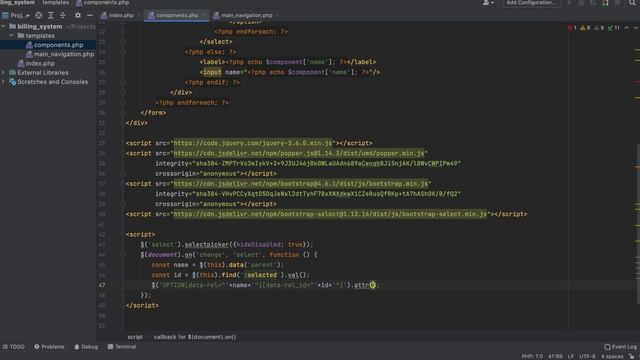
Task: Open the user account icon menu
Action: click(488, 3)
